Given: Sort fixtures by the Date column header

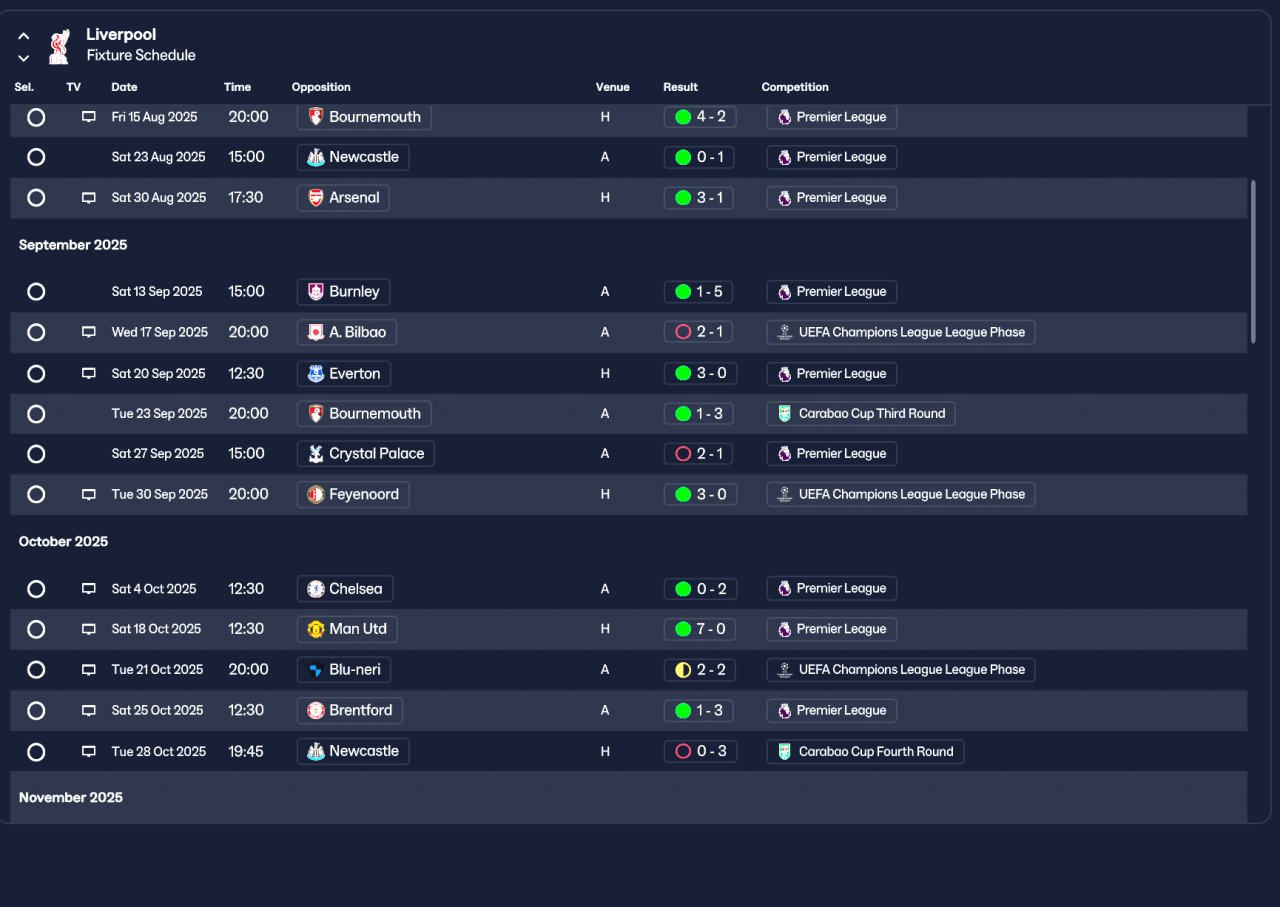Looking at the screenshot, I should coord(124,87).
